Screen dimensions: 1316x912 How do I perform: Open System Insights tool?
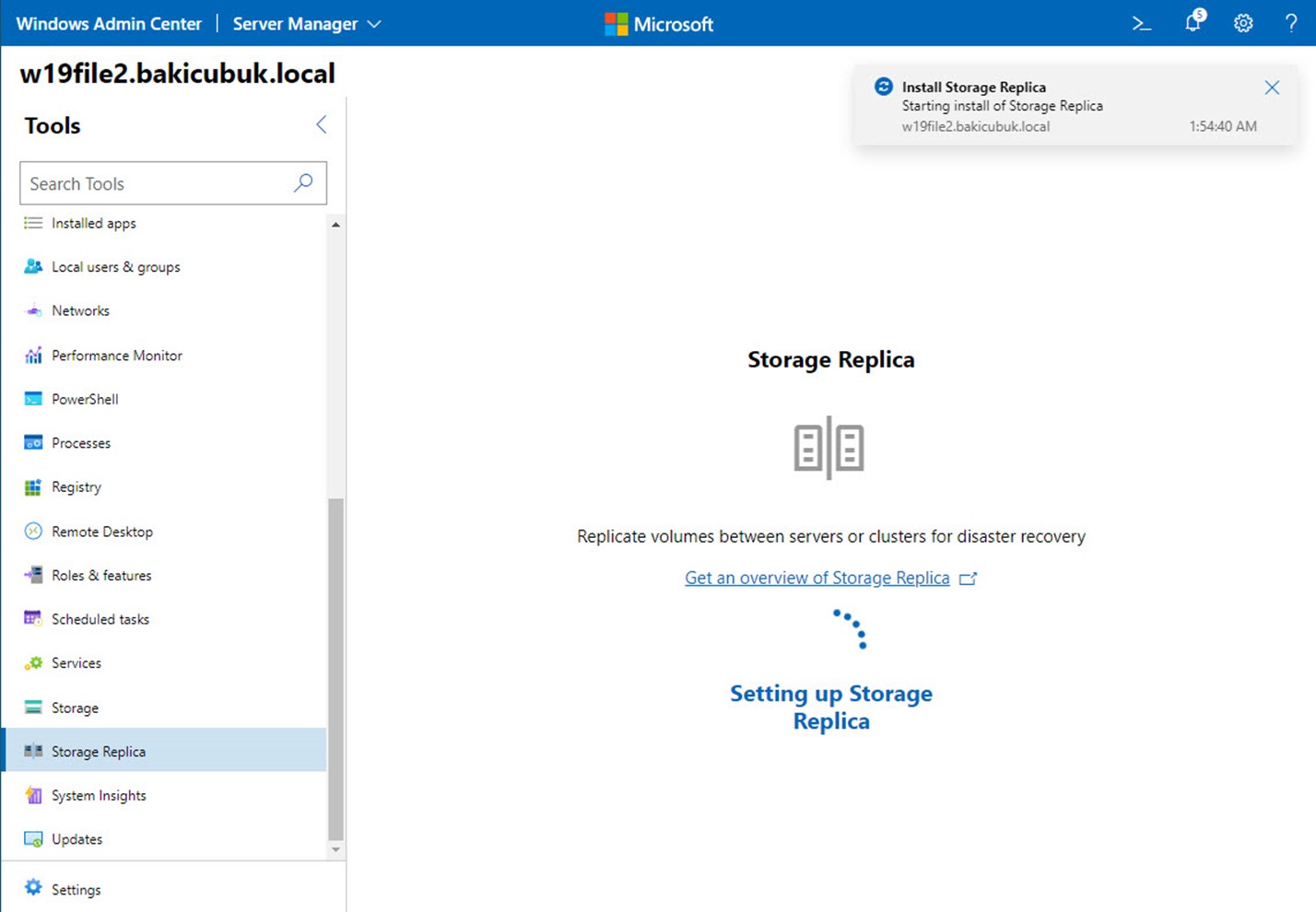(x=99, y=795)
